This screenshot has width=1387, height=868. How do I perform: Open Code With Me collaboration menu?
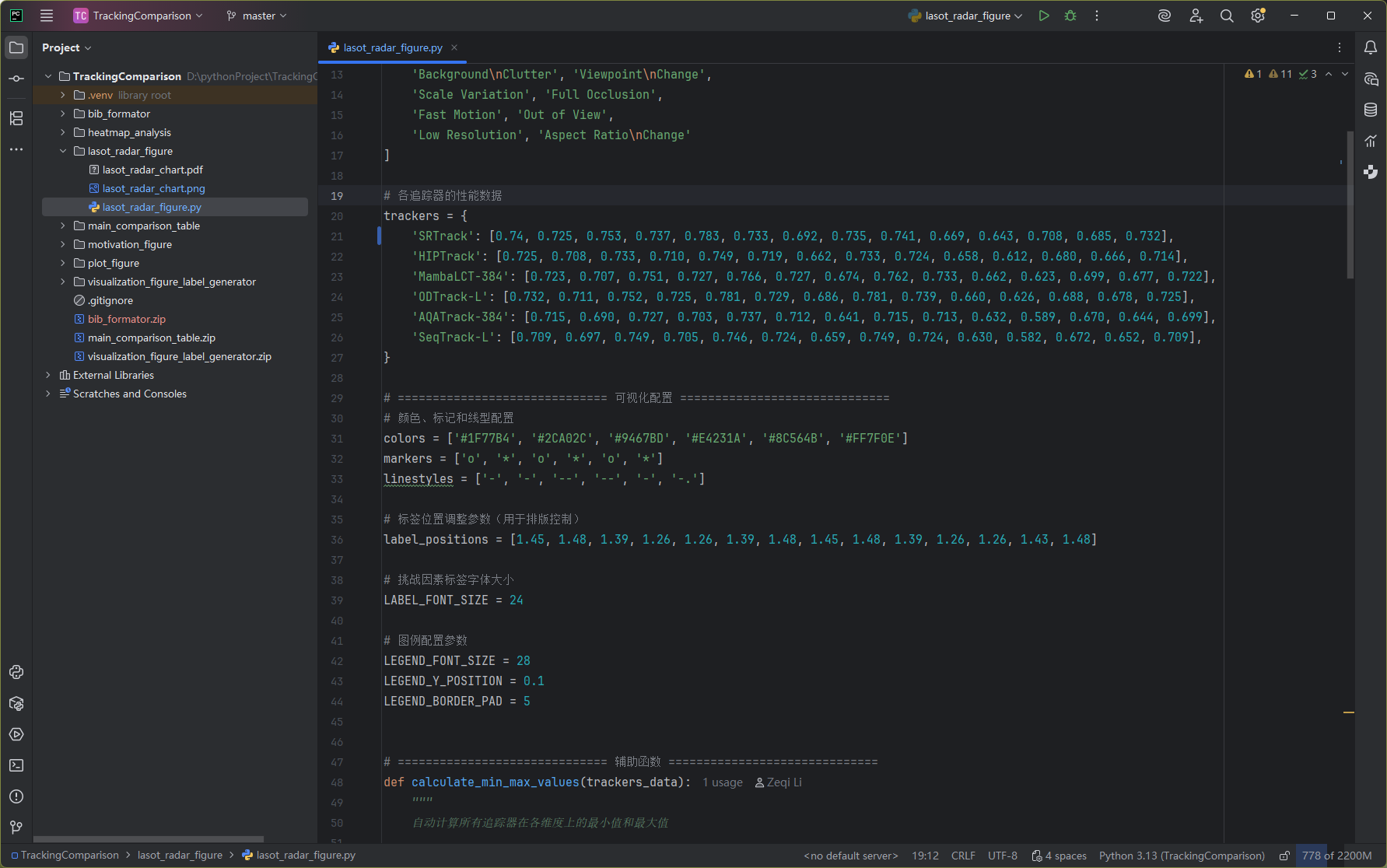(1196, 16)
